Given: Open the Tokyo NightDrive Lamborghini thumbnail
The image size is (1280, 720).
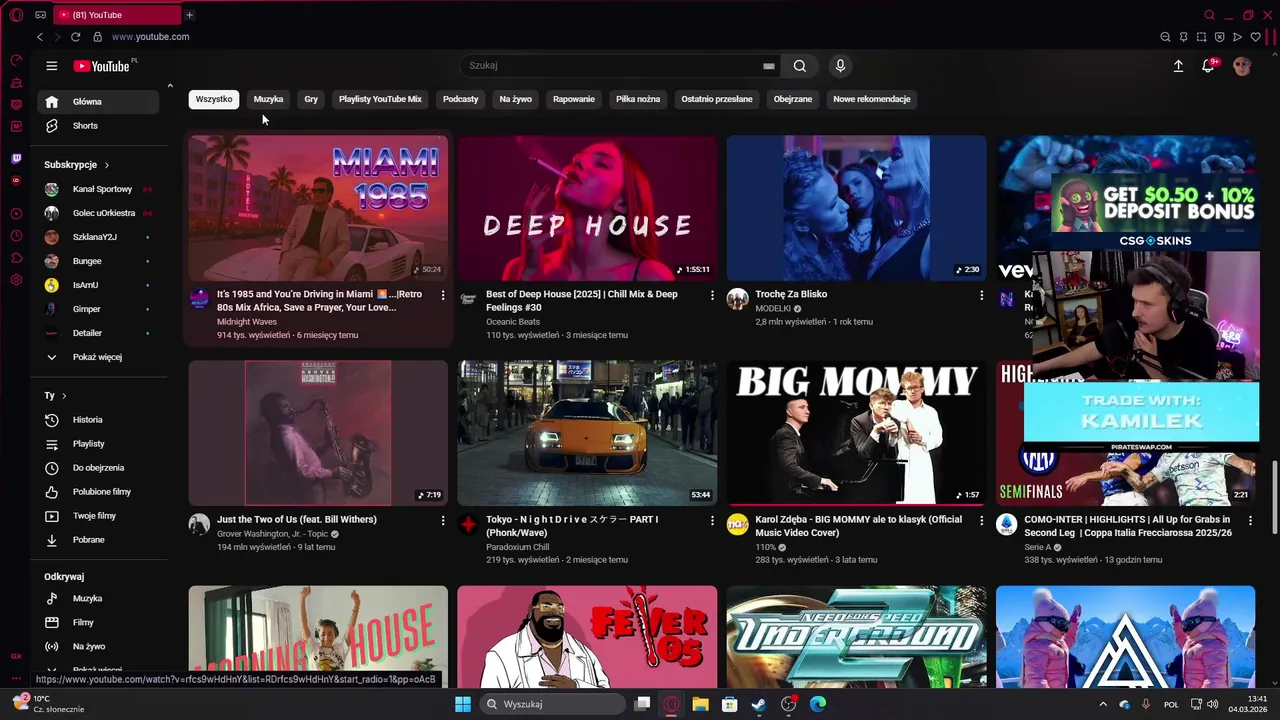Looking at the screenshot, I should 587,433.
